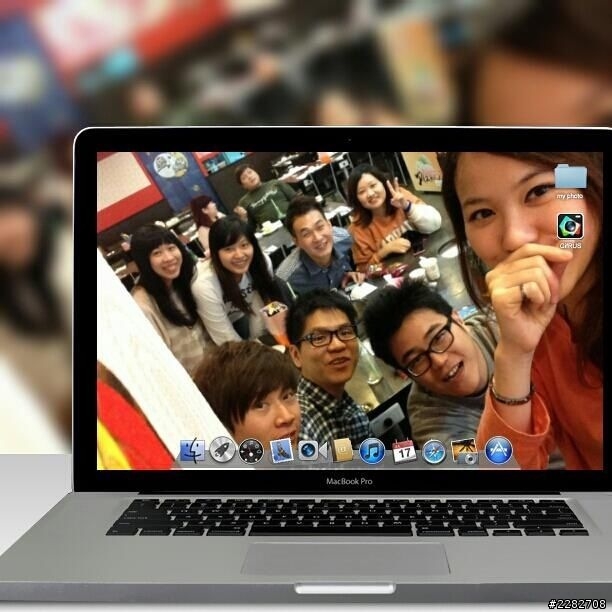Viewport: 612px width, 612px height.
Task: Select the CIRUS app desktop icon
Action: pyautogui.click(x=570, y=226)
